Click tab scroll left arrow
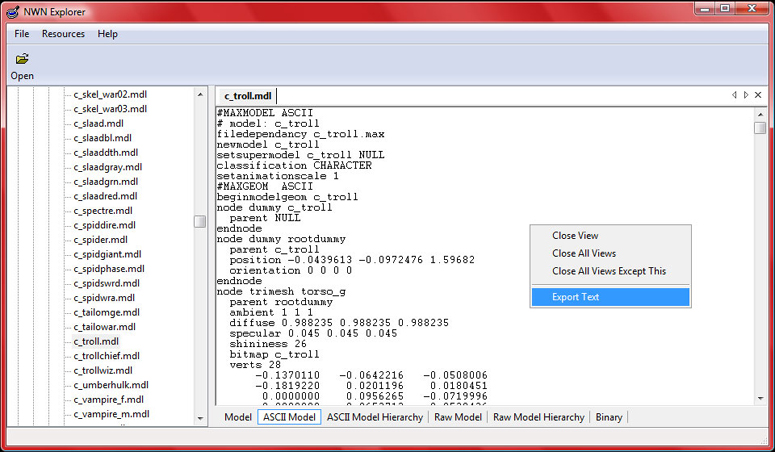The image size is (775, 452). click(x=734, y=95)
